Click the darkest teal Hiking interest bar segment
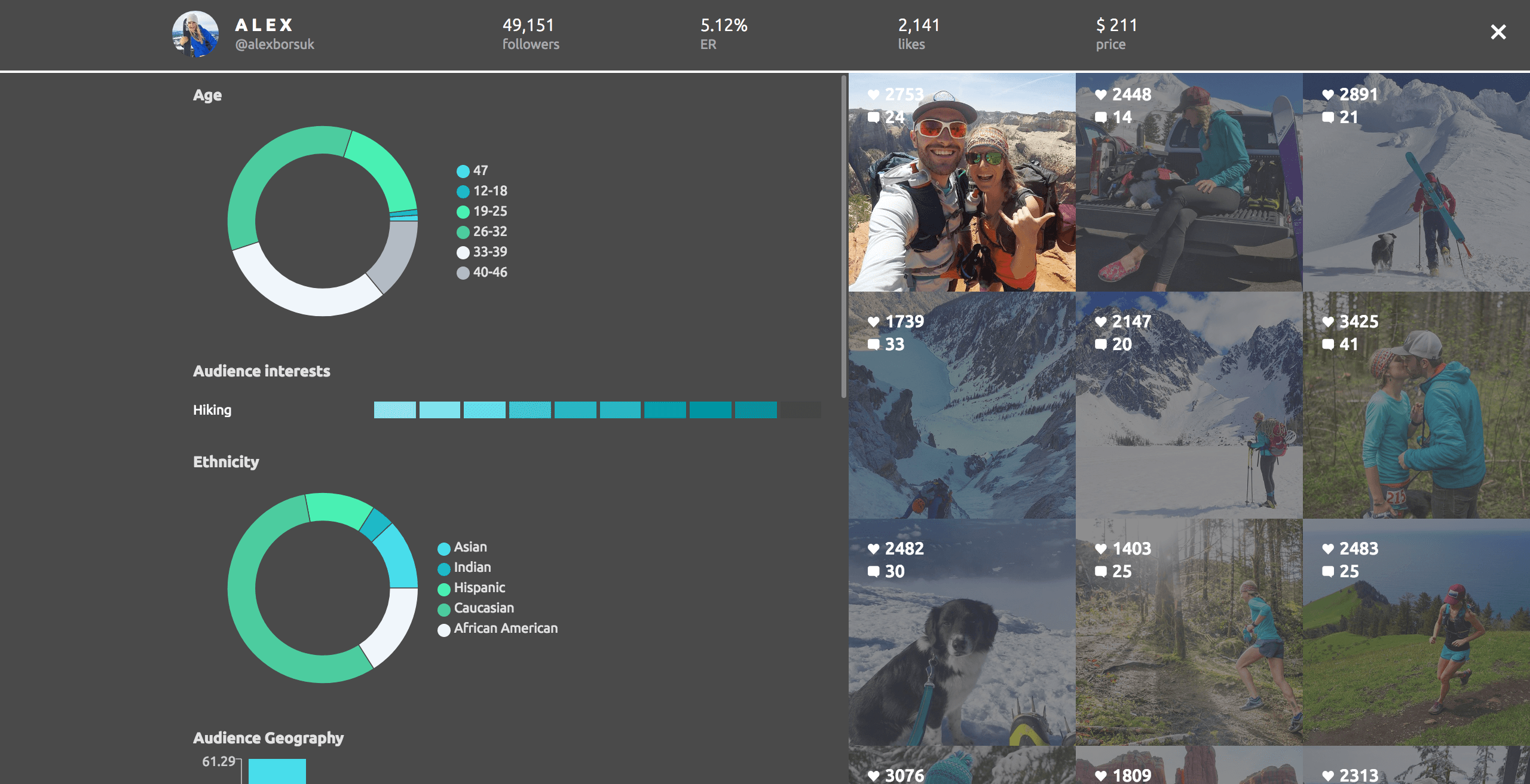The image size is (1530, 784). pyautogui.click(x=755, y=410)
